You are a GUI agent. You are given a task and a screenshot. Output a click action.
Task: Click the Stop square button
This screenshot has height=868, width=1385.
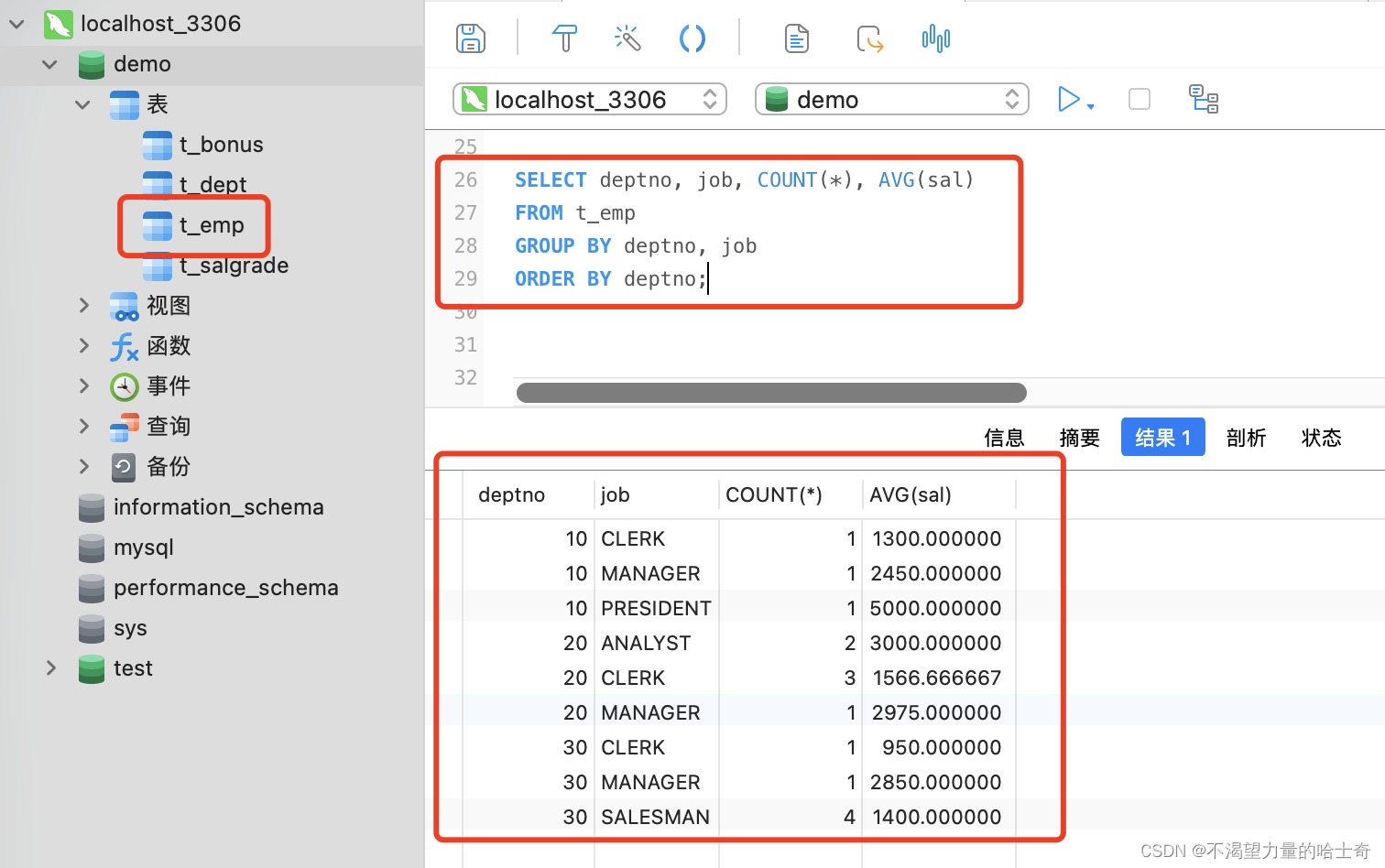[x=1139, y=99]
